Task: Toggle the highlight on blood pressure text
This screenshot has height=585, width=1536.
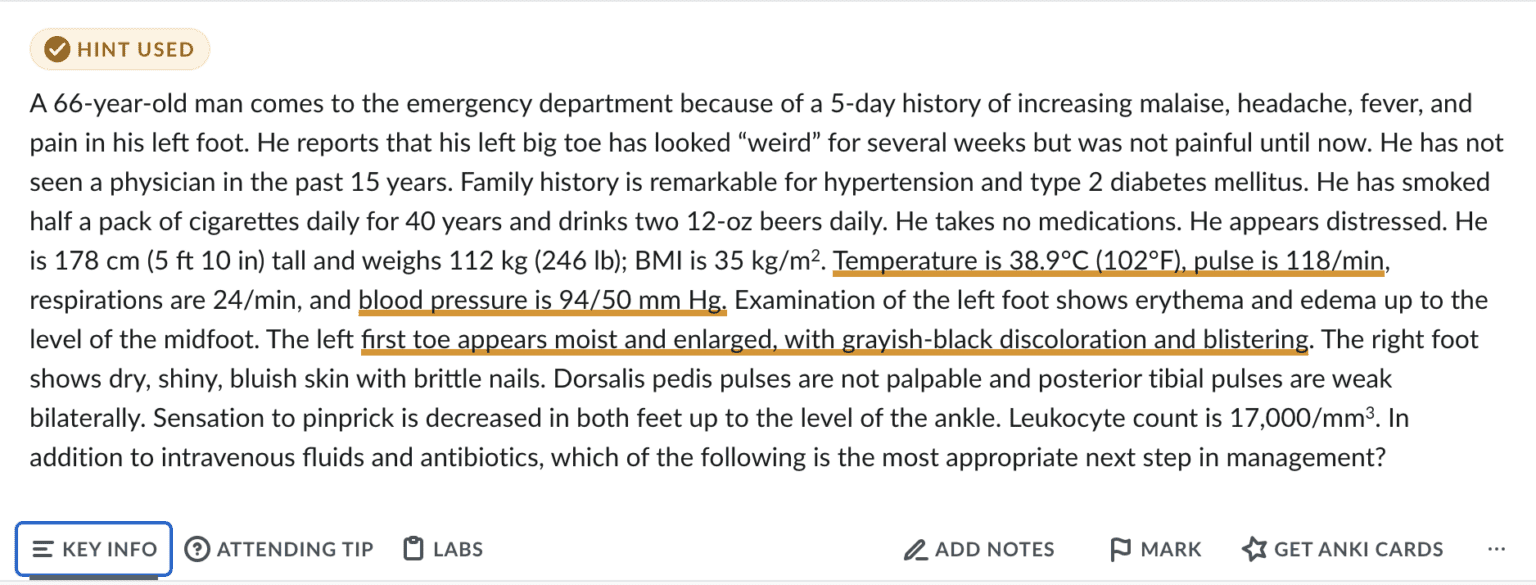Action: [x=543, y=299]
